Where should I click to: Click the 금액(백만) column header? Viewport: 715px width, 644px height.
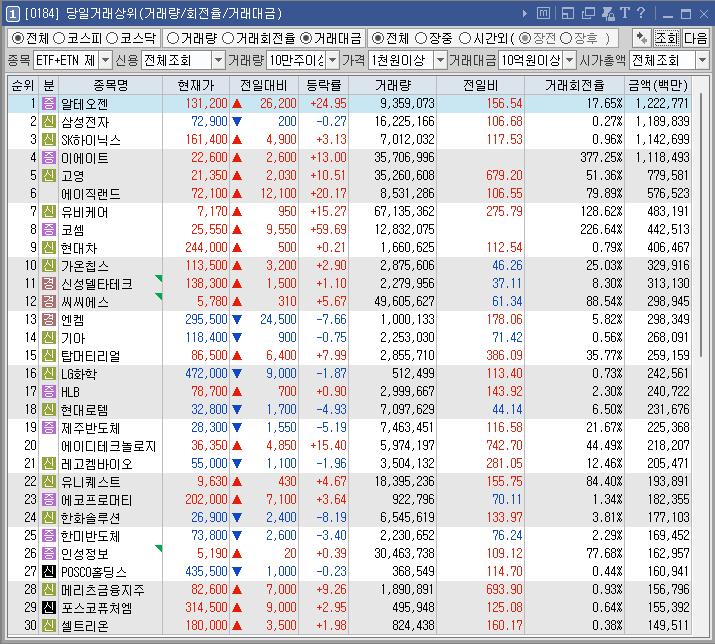coord(658,85)
